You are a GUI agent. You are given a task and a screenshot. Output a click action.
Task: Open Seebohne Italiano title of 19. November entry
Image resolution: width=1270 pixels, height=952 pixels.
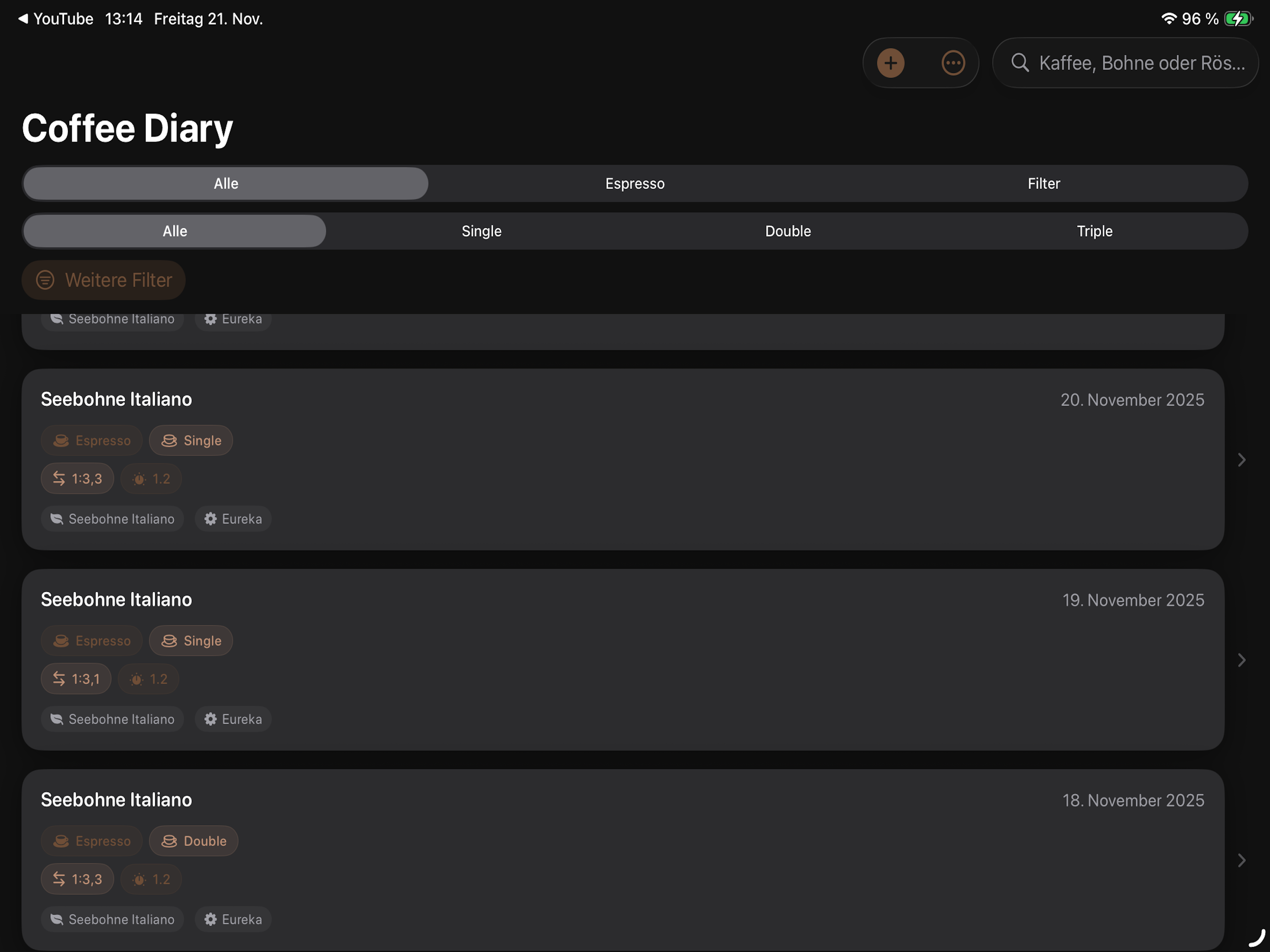click(x=117, y=600)
